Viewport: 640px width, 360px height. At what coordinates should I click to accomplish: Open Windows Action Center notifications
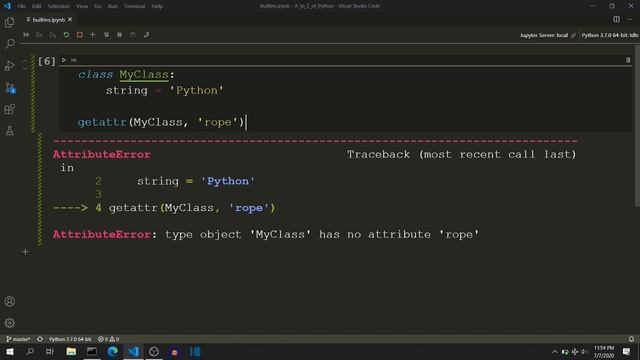[627, 352]
